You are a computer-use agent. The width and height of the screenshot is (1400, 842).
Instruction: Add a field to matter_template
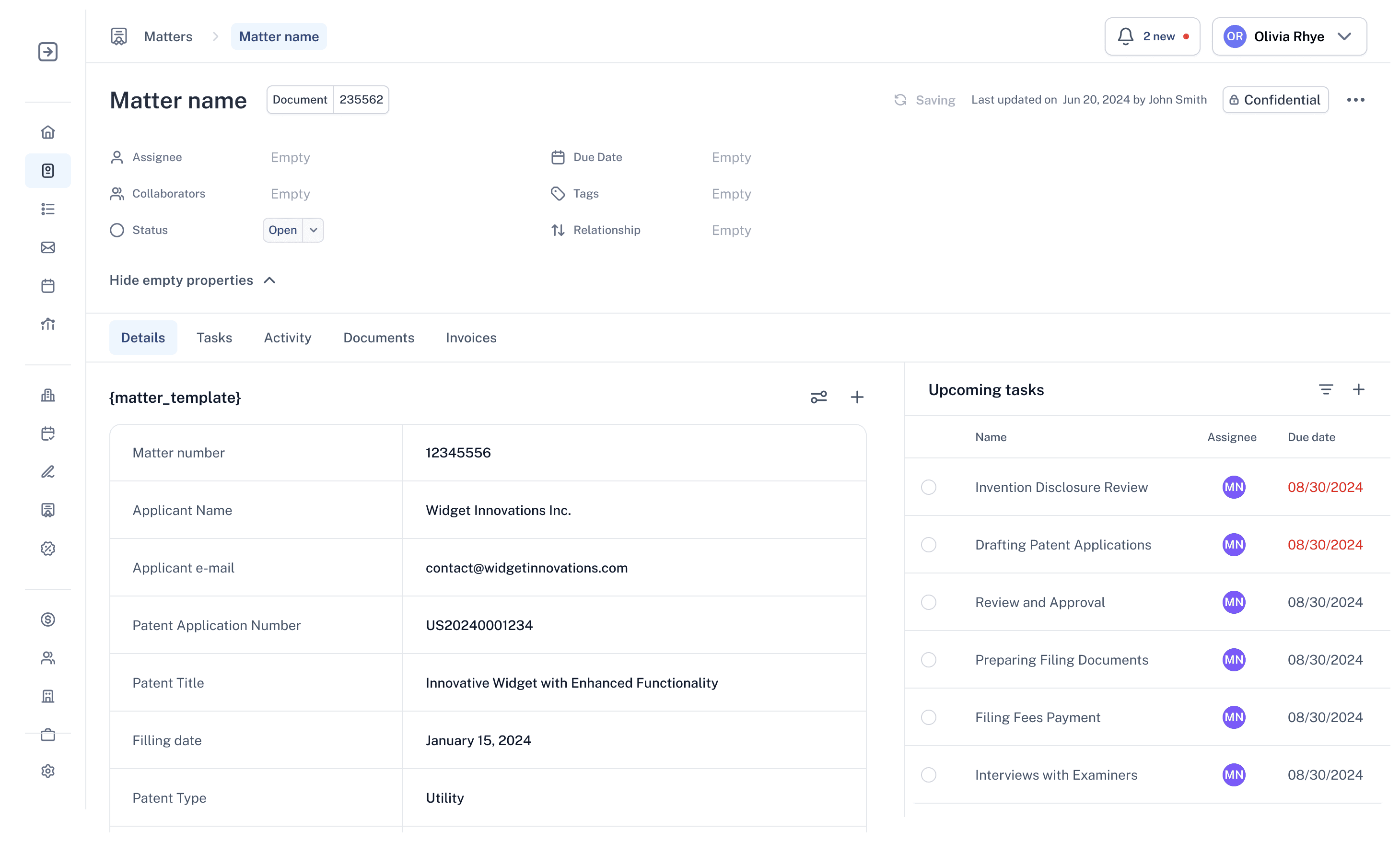(x=857, y=397)
